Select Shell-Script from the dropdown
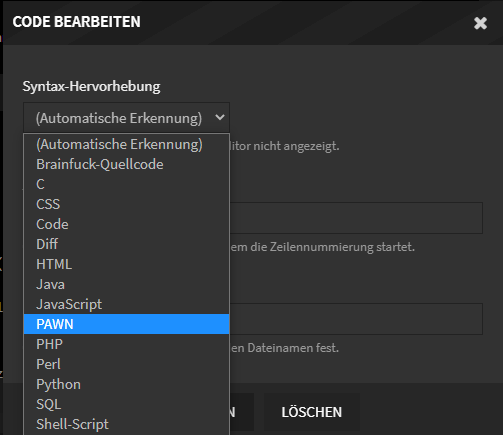The height and width of the screenshot is (435, 503). pos(126,424)
